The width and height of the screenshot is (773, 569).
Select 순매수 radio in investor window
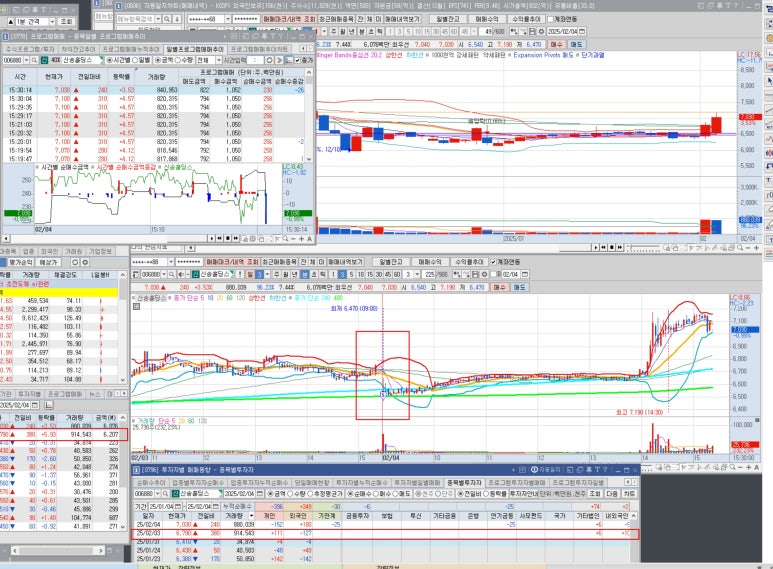tap(350, 494)
